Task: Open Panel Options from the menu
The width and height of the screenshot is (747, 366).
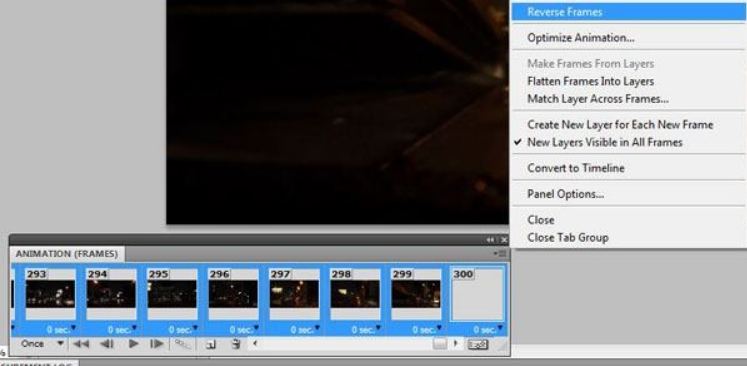Action: click(629, 194)
